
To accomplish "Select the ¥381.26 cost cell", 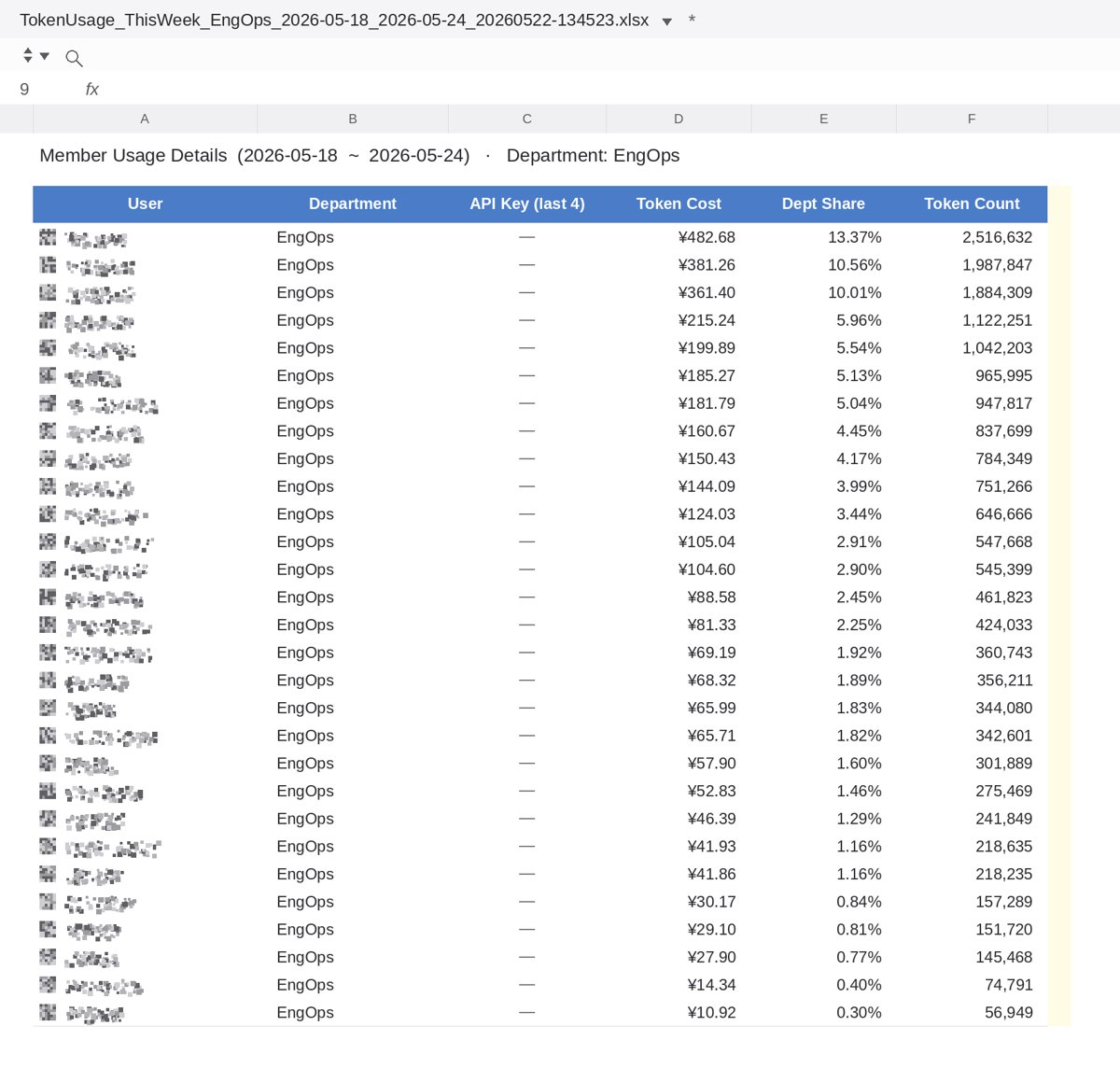I will point(679,265).
